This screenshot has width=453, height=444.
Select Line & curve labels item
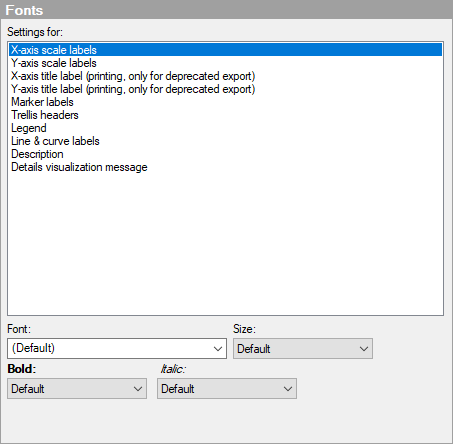(x=226, y=141)
